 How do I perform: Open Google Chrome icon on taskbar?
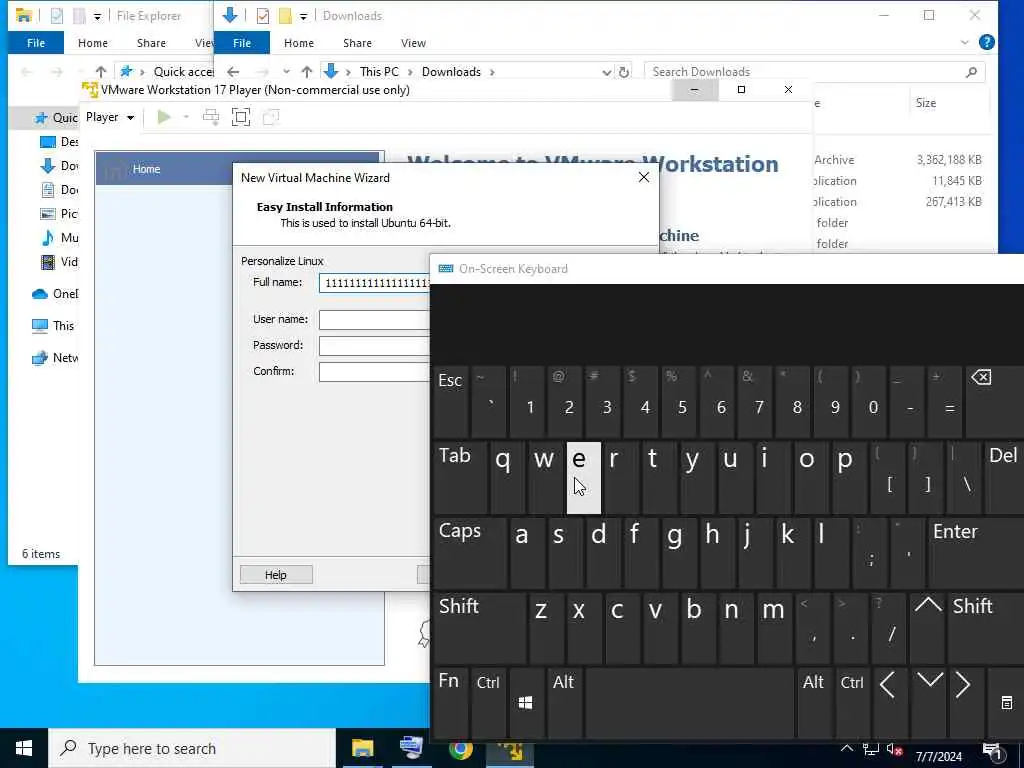coord(460,748)
